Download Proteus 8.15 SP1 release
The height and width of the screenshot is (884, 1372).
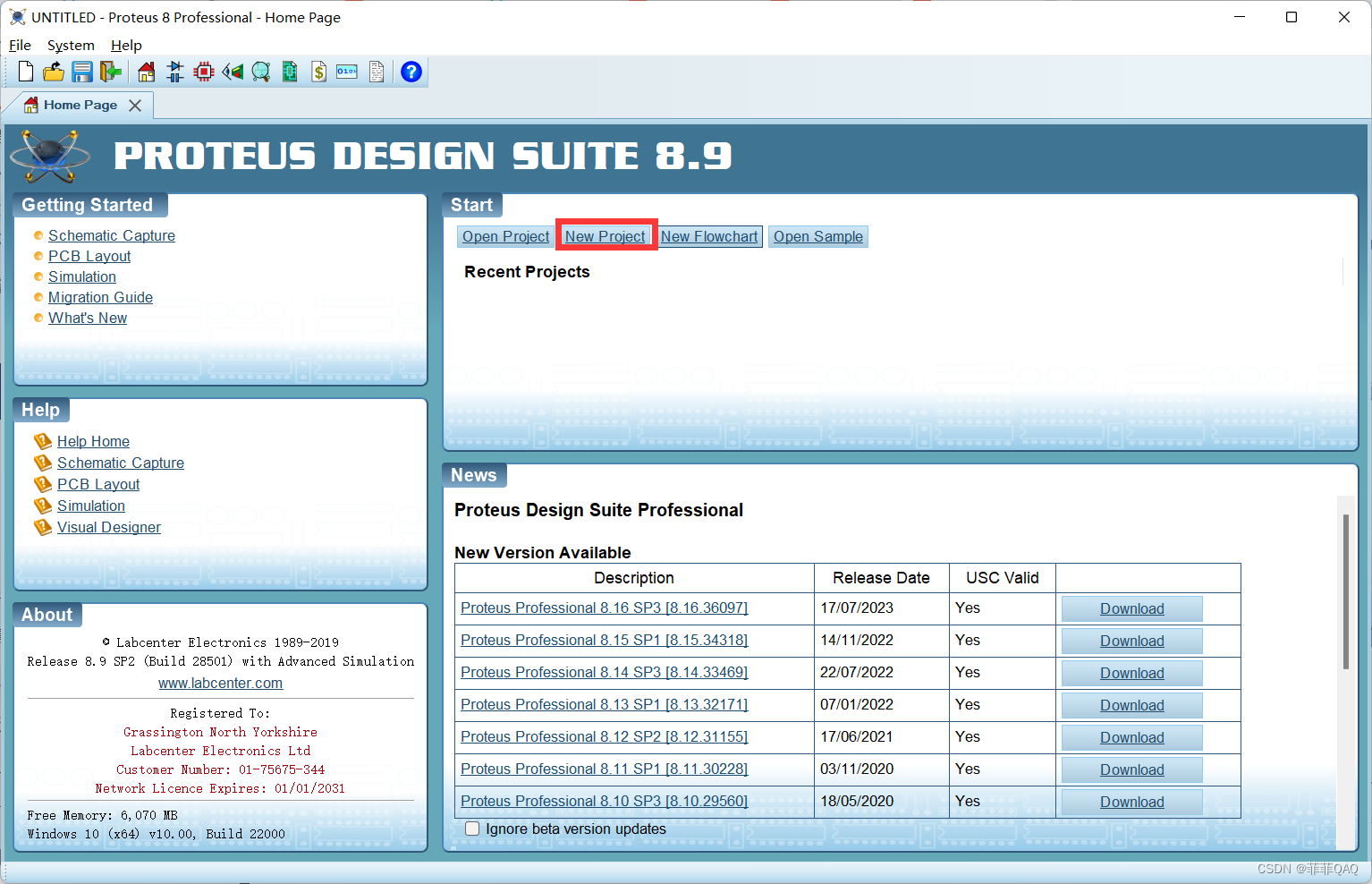point(1132,641)
